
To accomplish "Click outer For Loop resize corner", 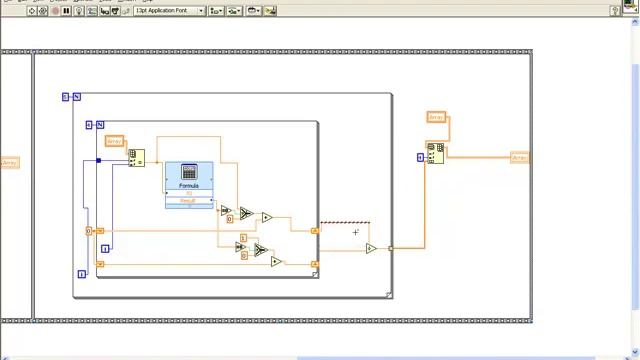I will coord(389,295).
